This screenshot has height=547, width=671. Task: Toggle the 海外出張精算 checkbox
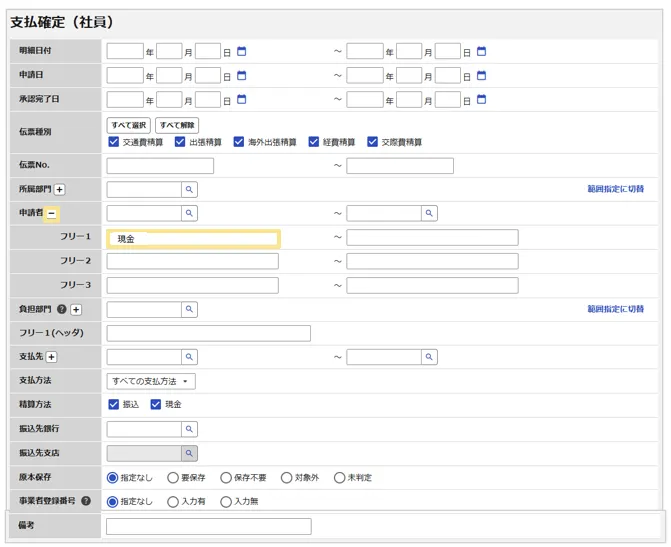[x=239, y=142]
